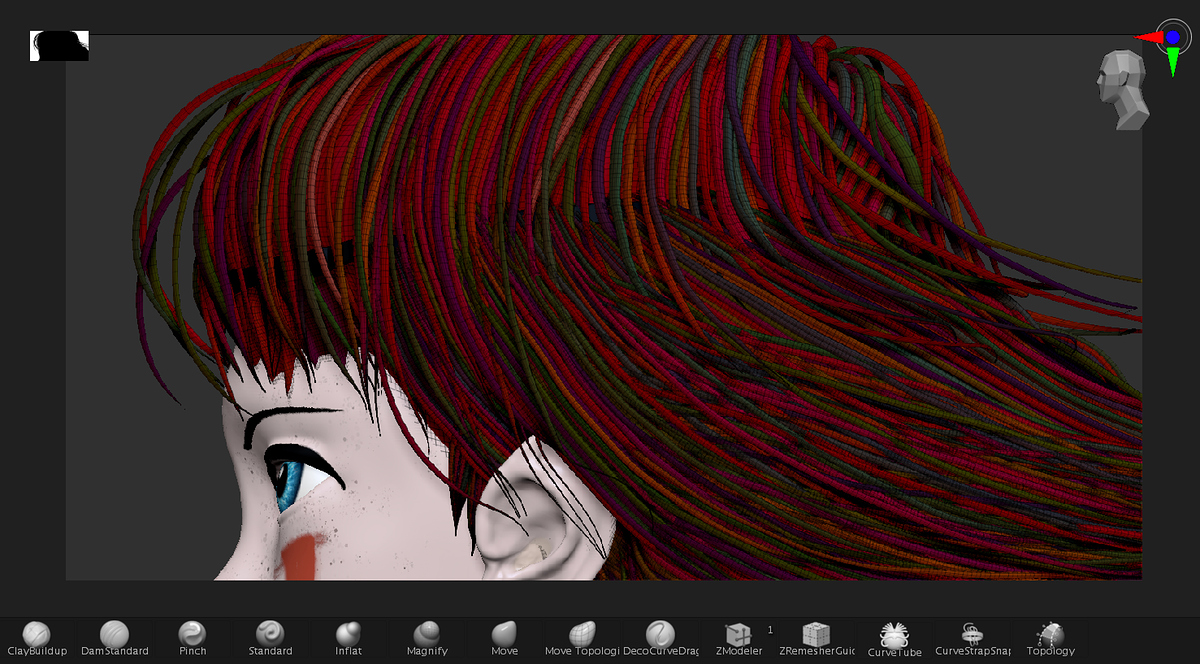
Task: Select the DamStandard brush
Action: [115, 637]
